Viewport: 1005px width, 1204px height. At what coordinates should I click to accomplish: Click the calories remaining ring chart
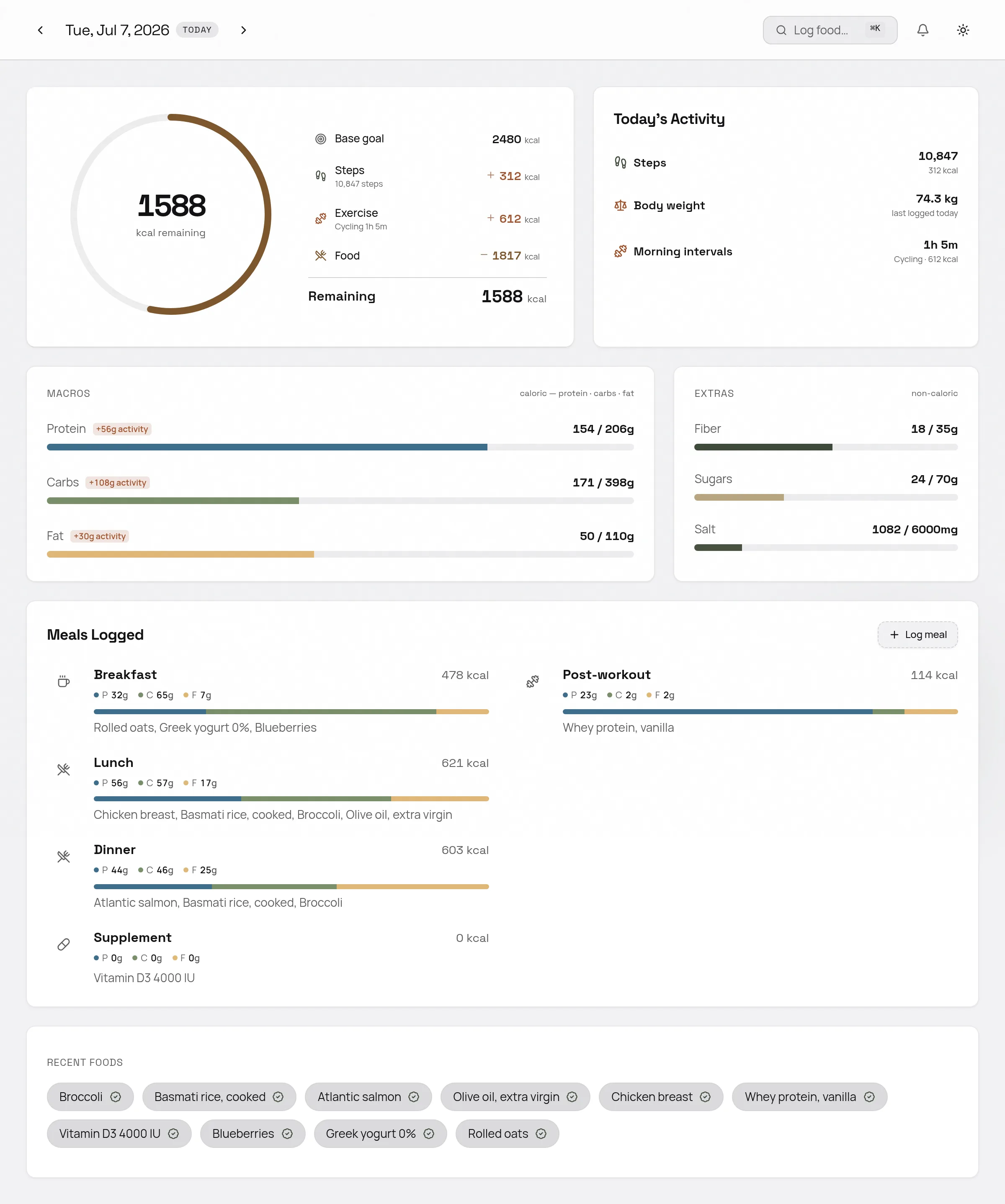click(x=171, y=214)
